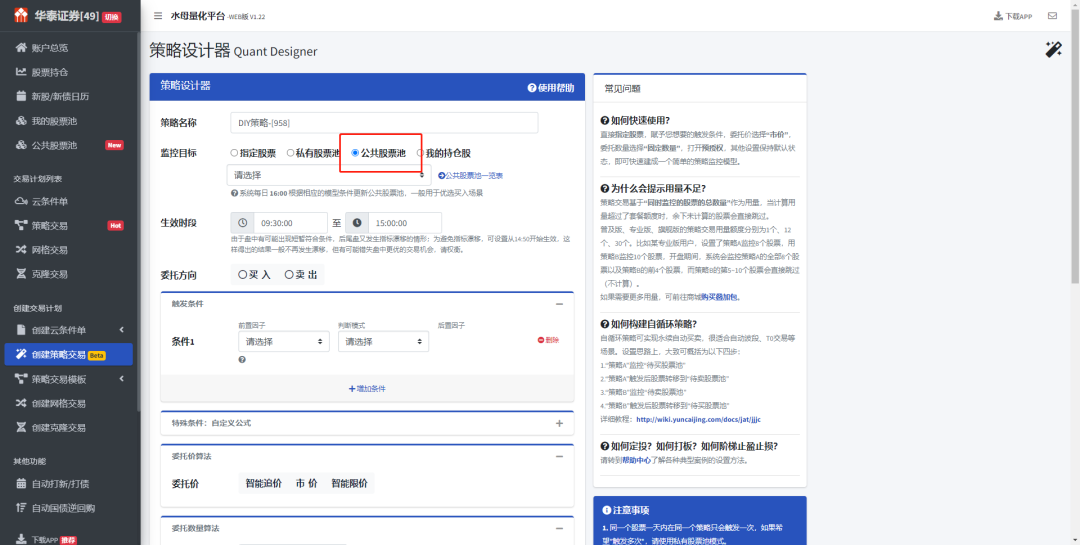This screenshot has height=545, width=1080.
Task: Open the 判断模式 dropdown
Action: coord(383,341)
